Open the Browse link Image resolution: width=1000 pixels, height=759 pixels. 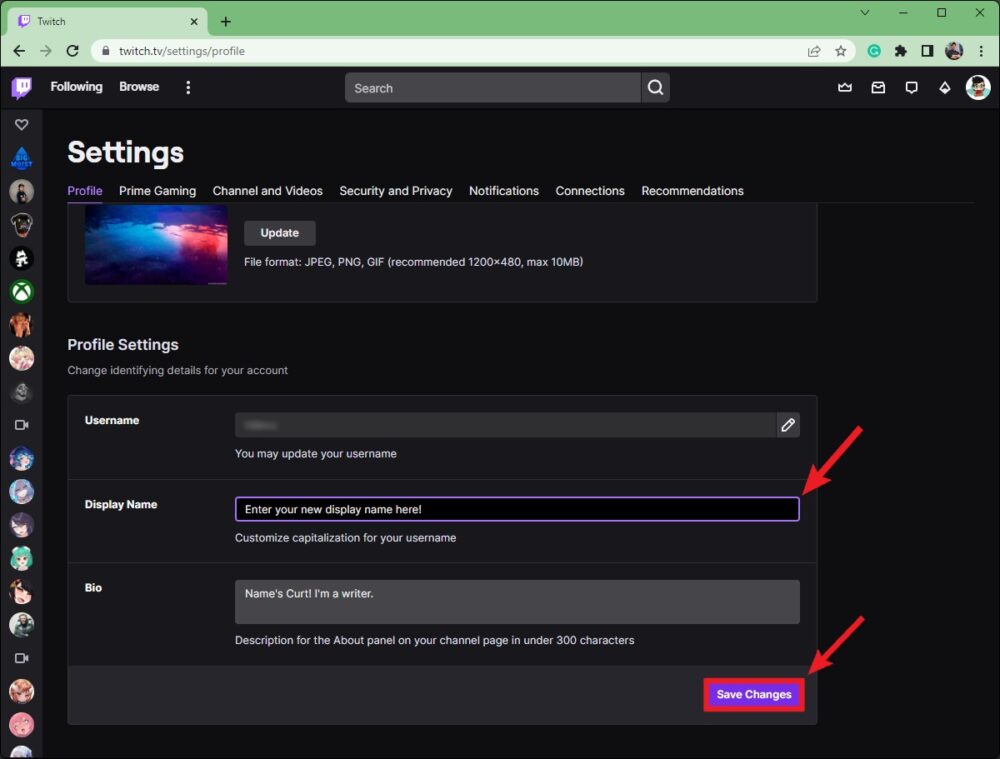(139, 87)
